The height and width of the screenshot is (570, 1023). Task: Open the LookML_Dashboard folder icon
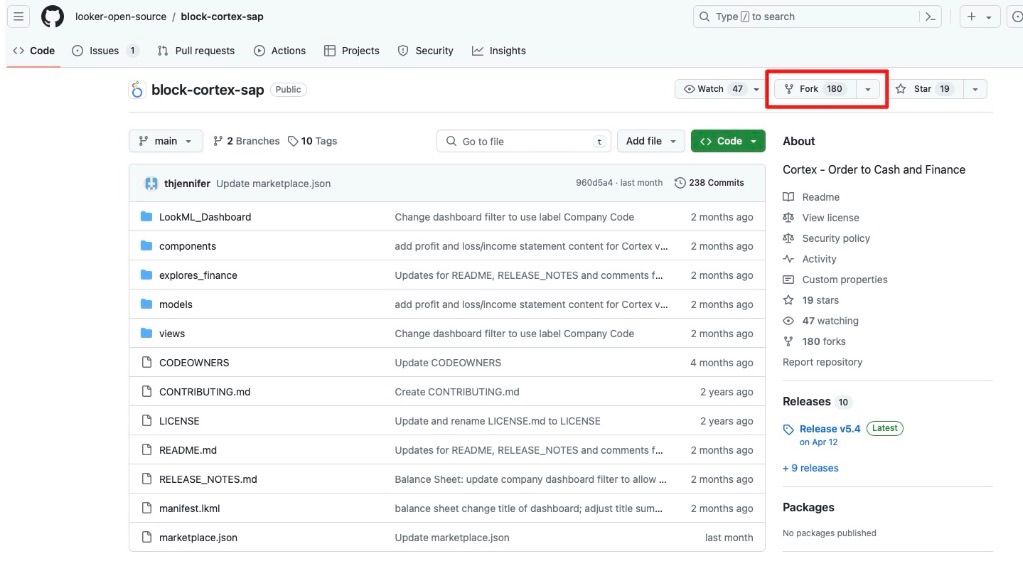click(146, 217)
